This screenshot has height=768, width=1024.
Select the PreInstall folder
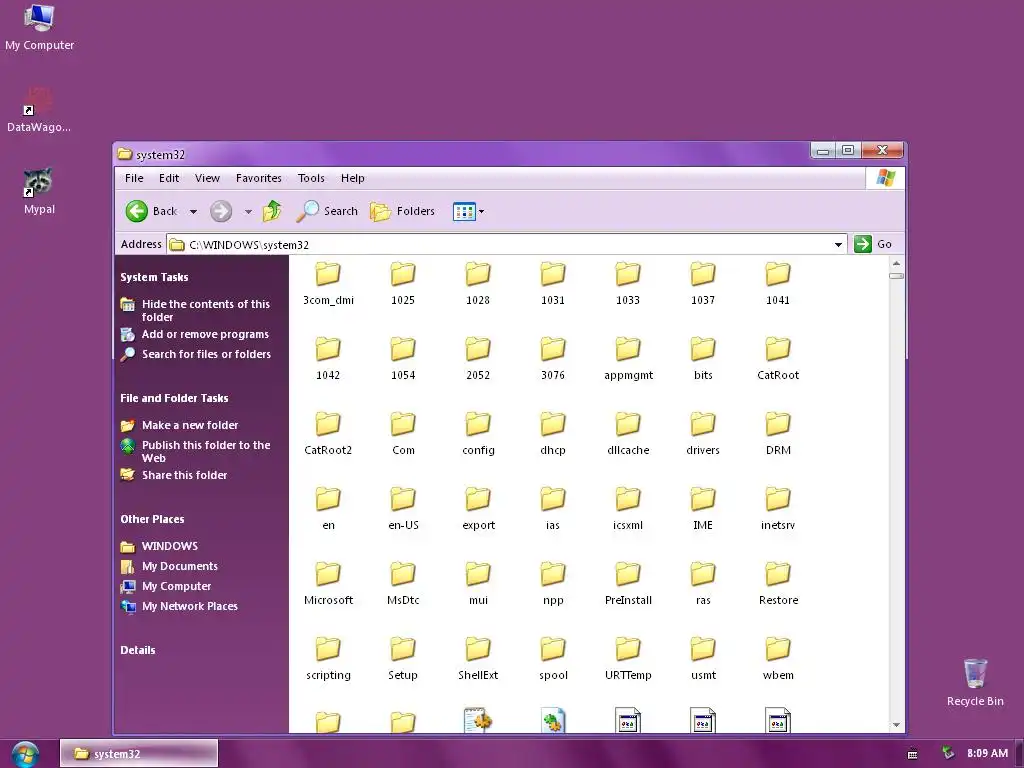[628, 584]
